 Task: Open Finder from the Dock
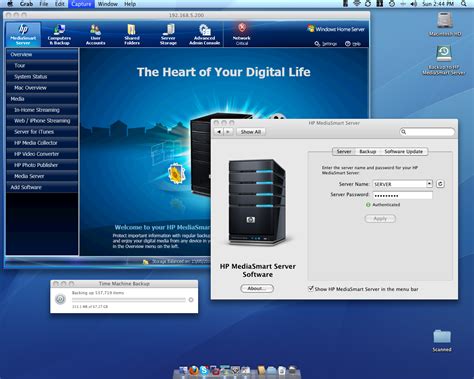(x=183, y=370)
